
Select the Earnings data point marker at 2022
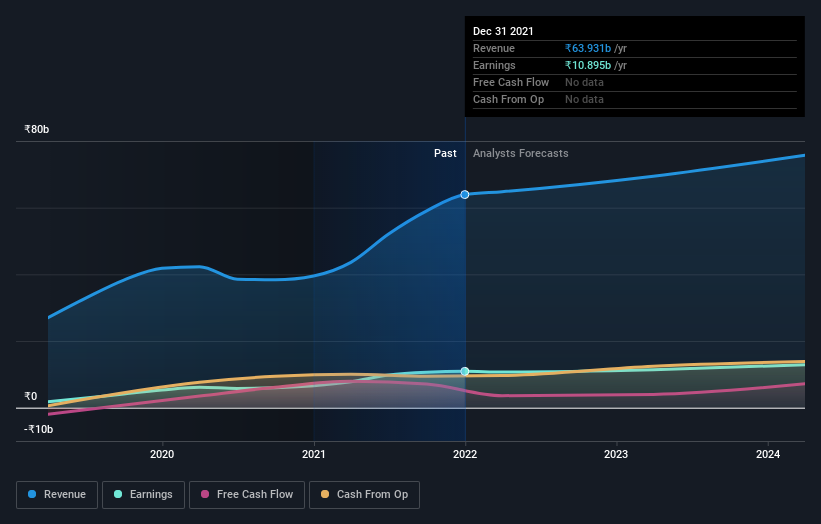click(x=465, y=372)
